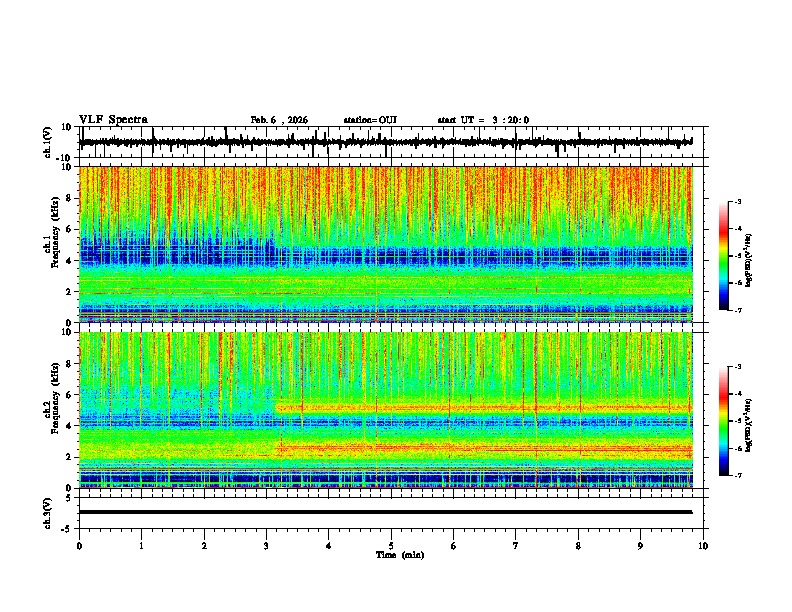Viewport: 792px width, 612px height.
Task: Click the "8" tick on ch.2 frequency axis
Action: pyautogui.click(x=69, y=364)
